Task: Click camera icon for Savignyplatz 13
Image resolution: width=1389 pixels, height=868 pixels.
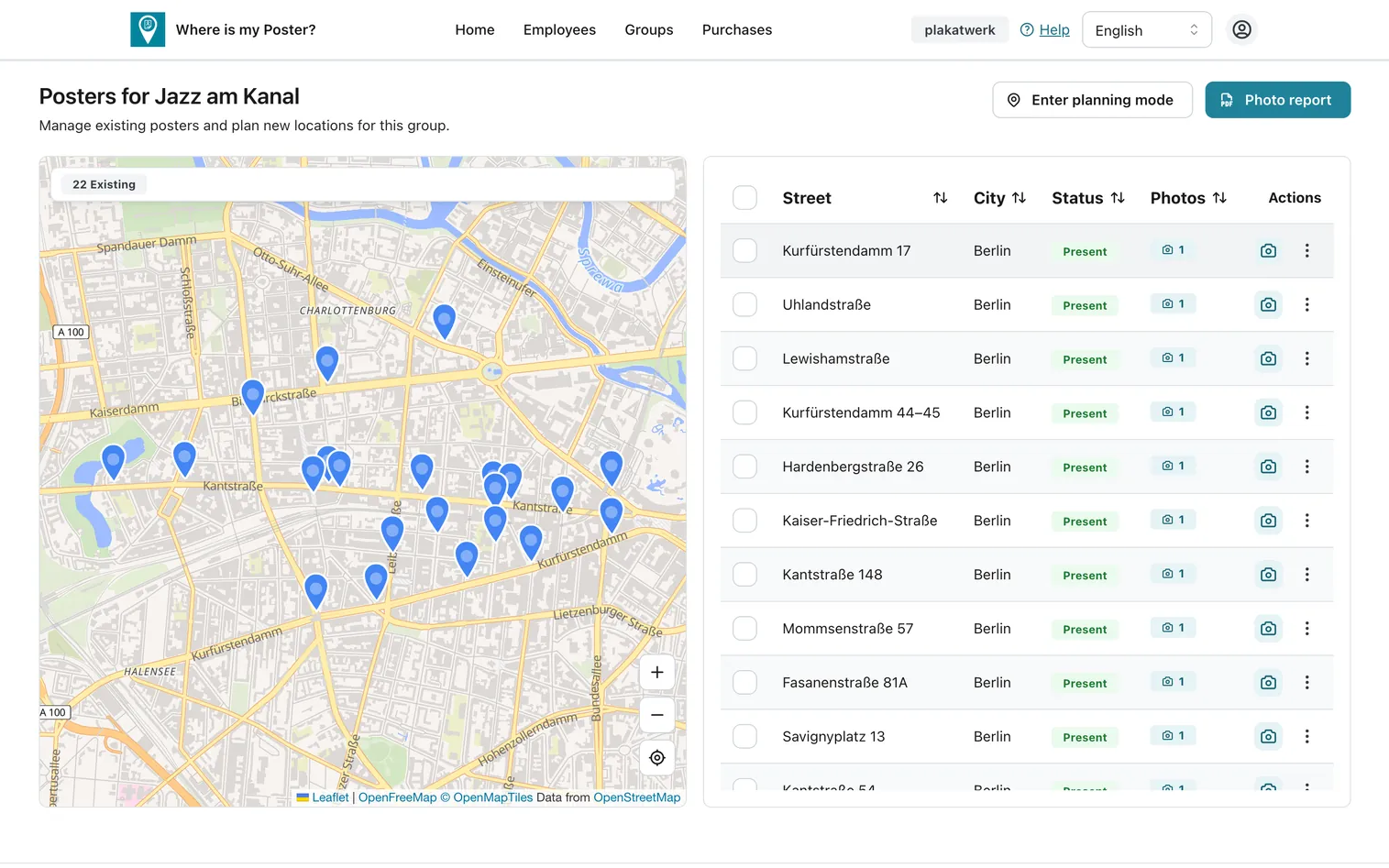Action: coord(1268,736)
